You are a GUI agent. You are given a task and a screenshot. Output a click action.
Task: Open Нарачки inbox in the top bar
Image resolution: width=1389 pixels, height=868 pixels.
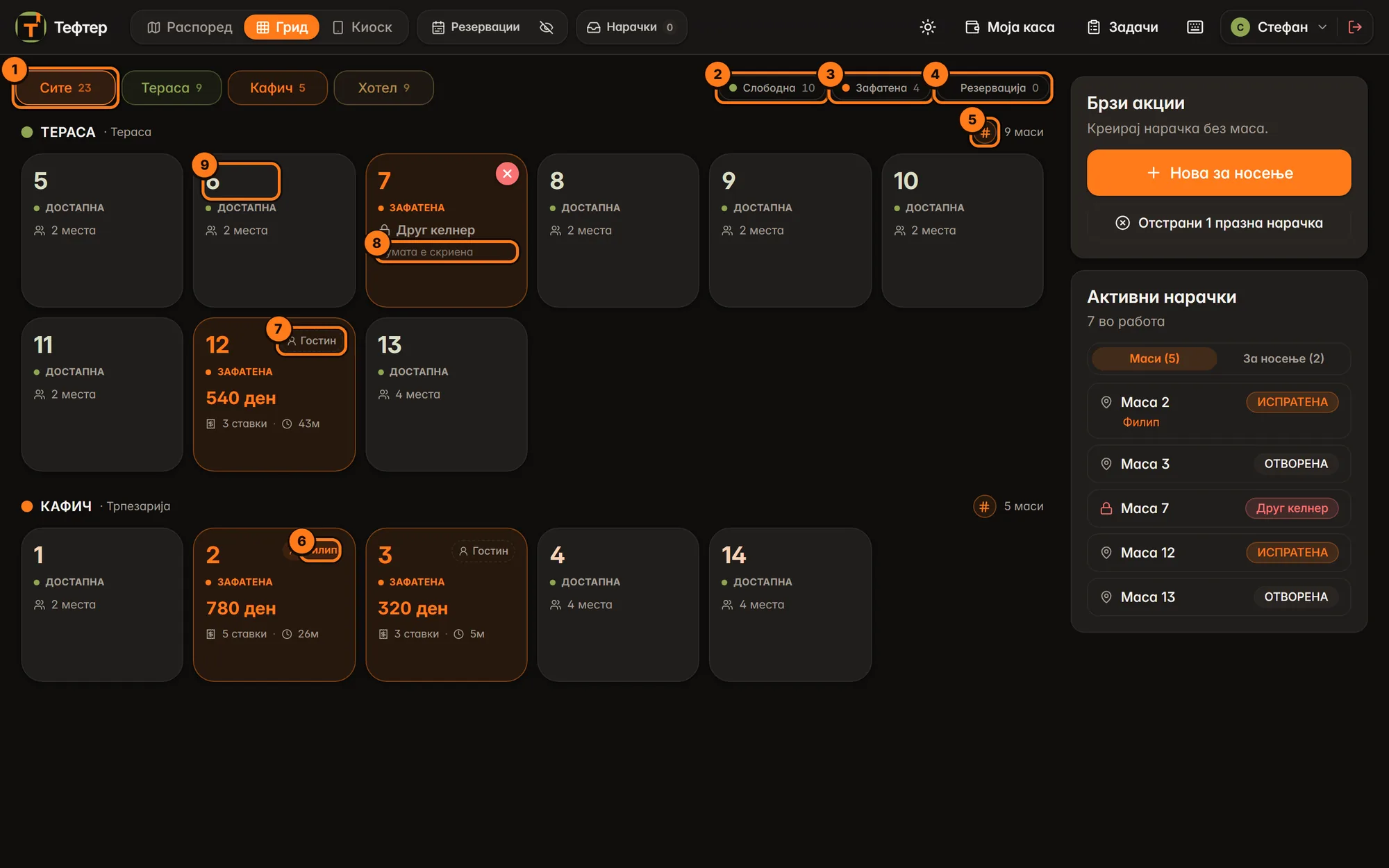pyautogui.click(x=631, y=27)
